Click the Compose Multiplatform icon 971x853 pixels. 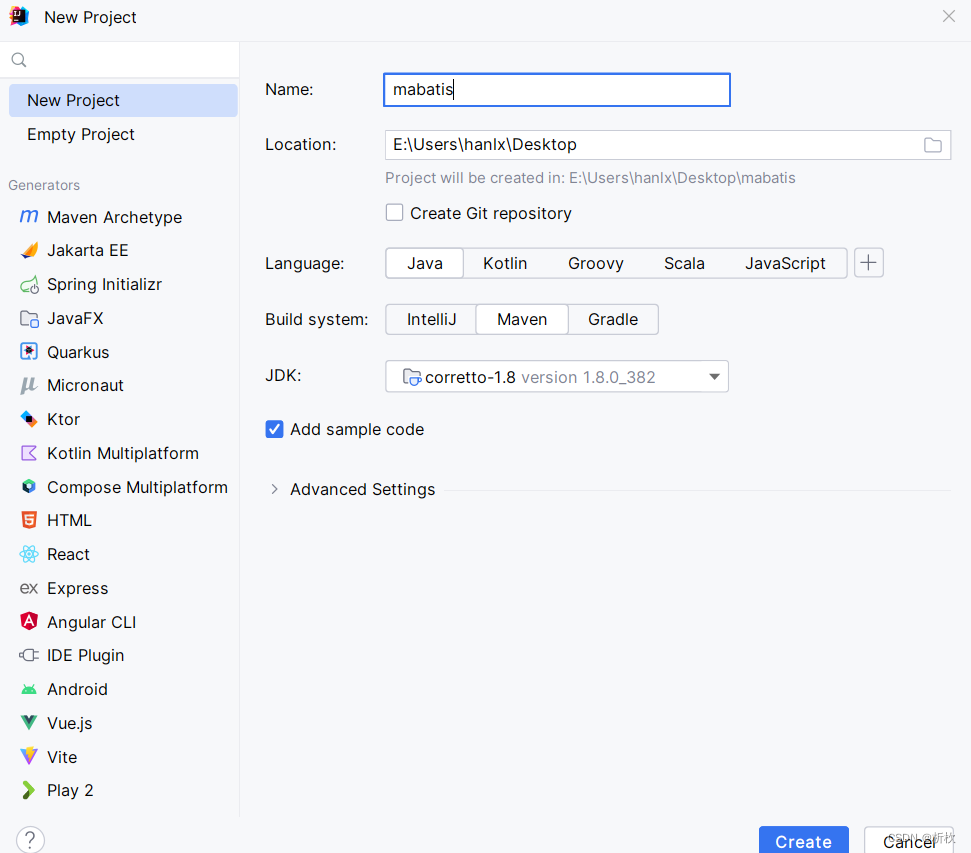click(29, 487)
